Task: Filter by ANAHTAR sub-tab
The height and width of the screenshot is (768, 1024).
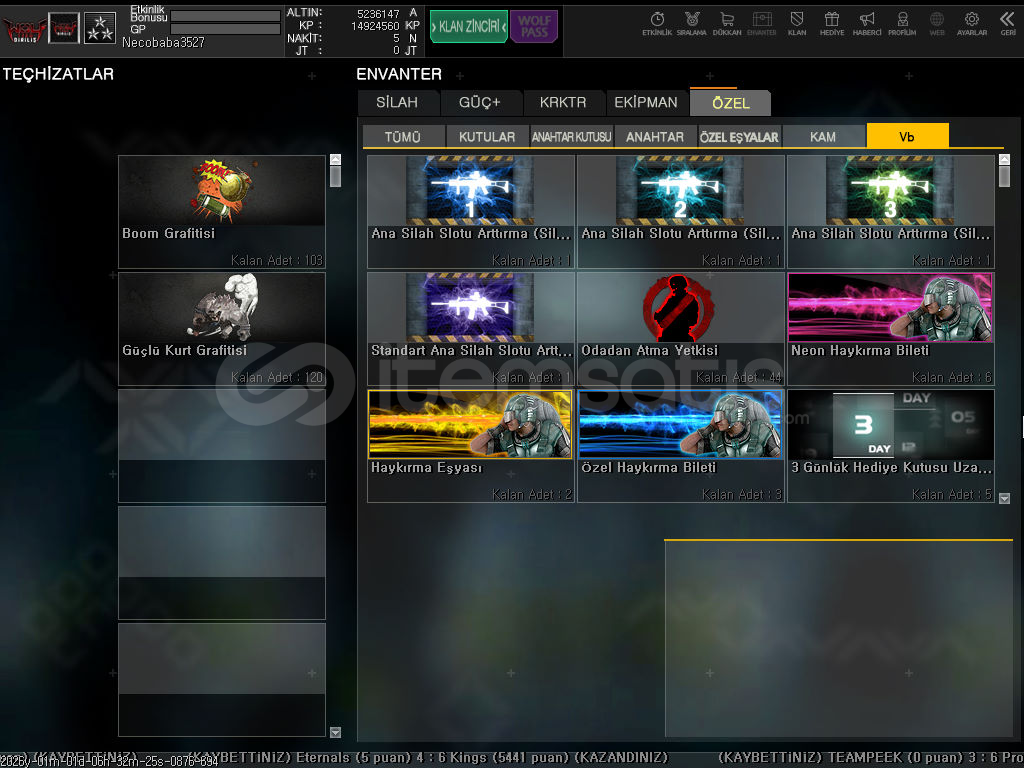Action: coord(655,136)
